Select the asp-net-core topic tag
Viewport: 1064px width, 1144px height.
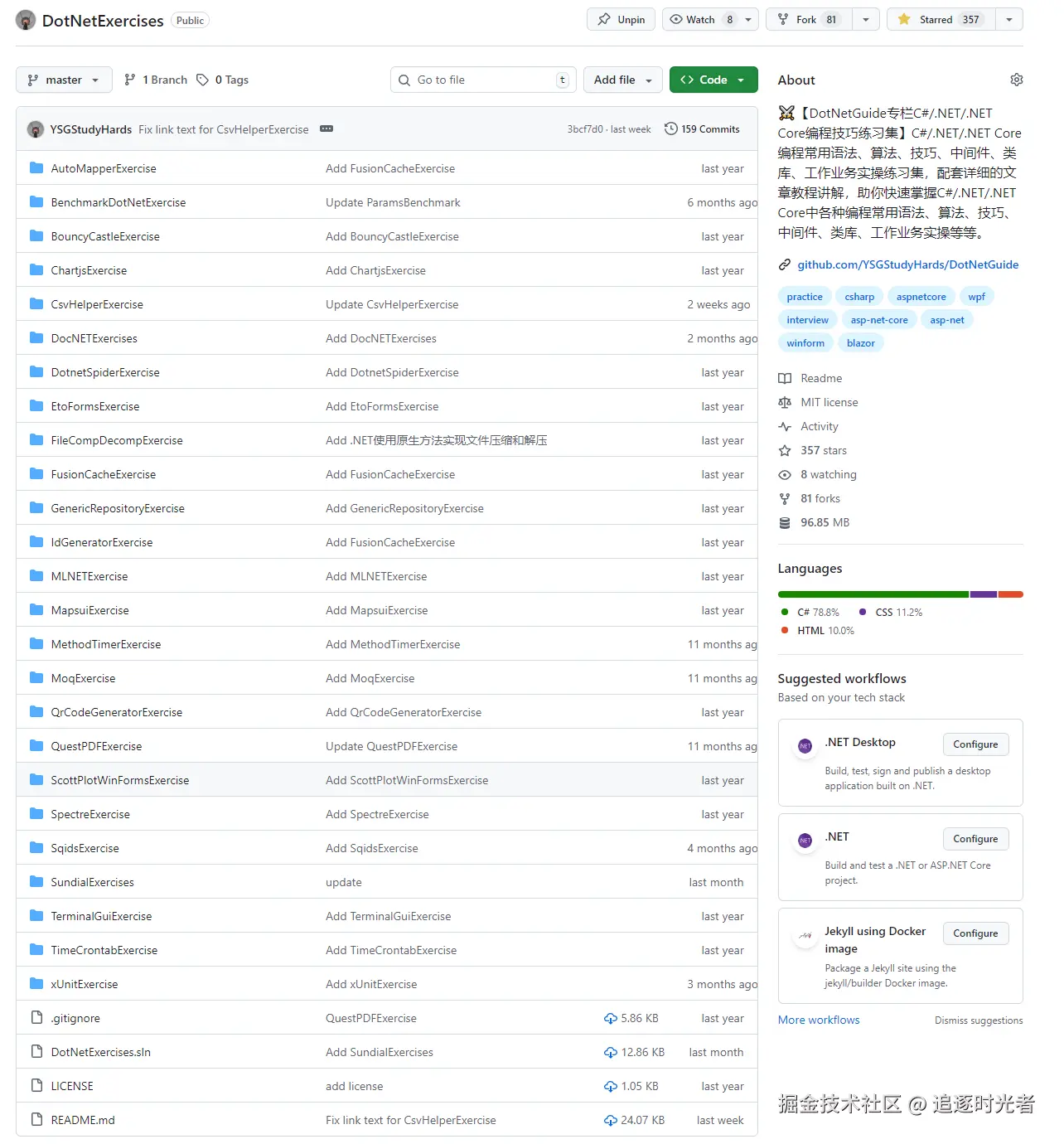point(879,320)
